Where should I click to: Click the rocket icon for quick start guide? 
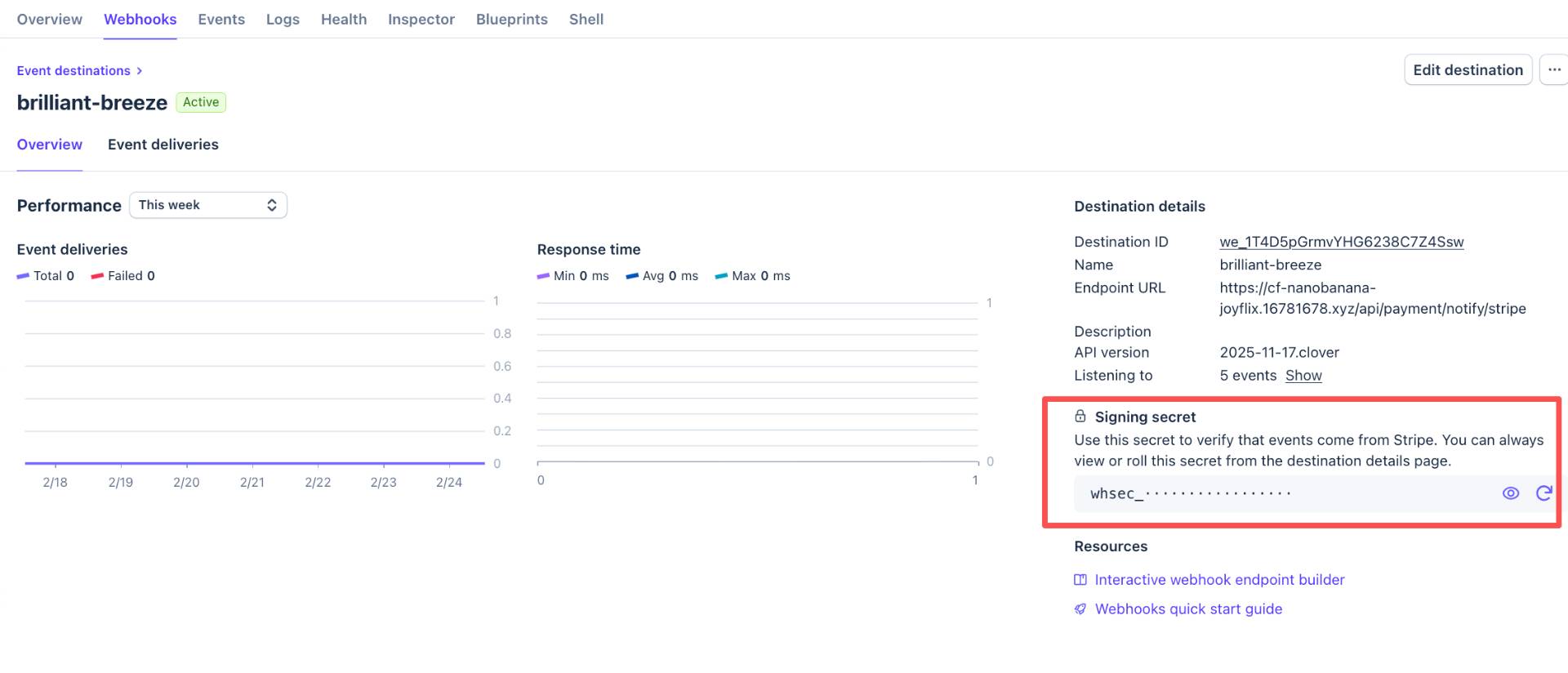1080,609
